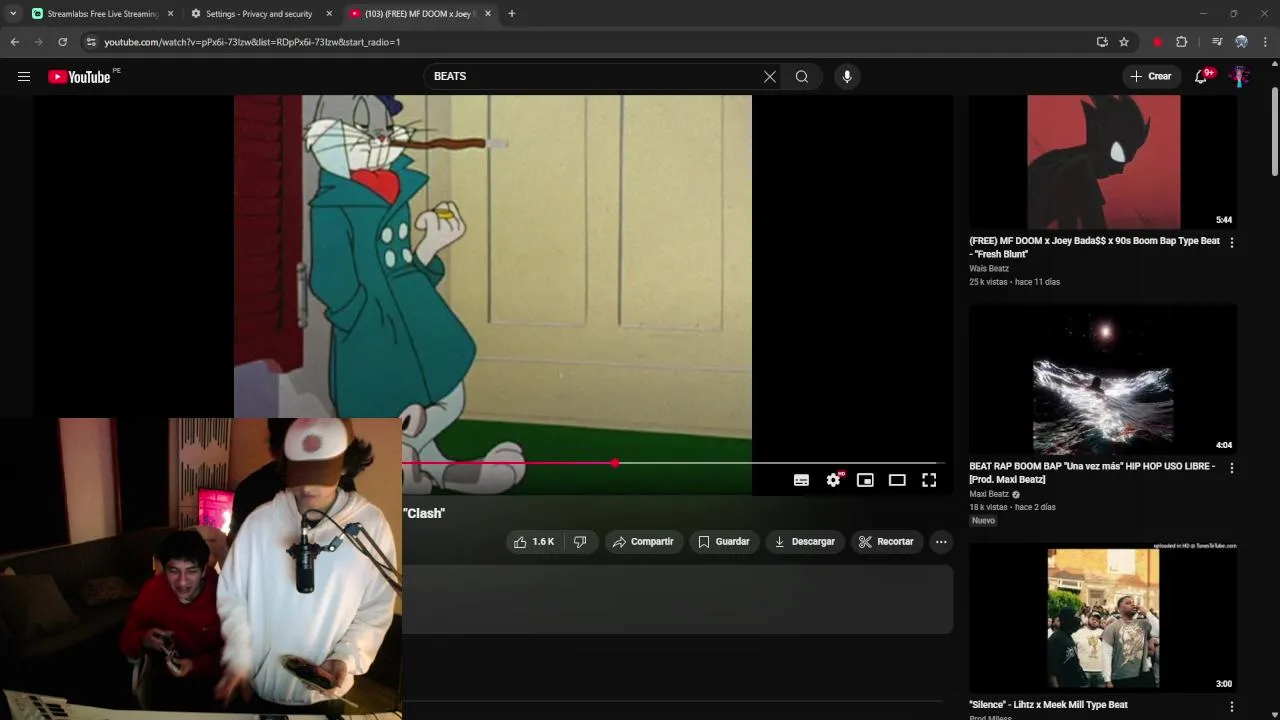The width and height of the screenshot is (1280, 720).
Task: Switch to theater mode view
Action: point(897,480)
